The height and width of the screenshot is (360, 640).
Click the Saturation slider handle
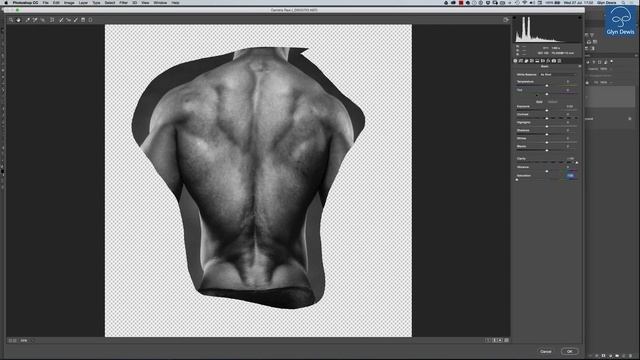click(517, 180)
